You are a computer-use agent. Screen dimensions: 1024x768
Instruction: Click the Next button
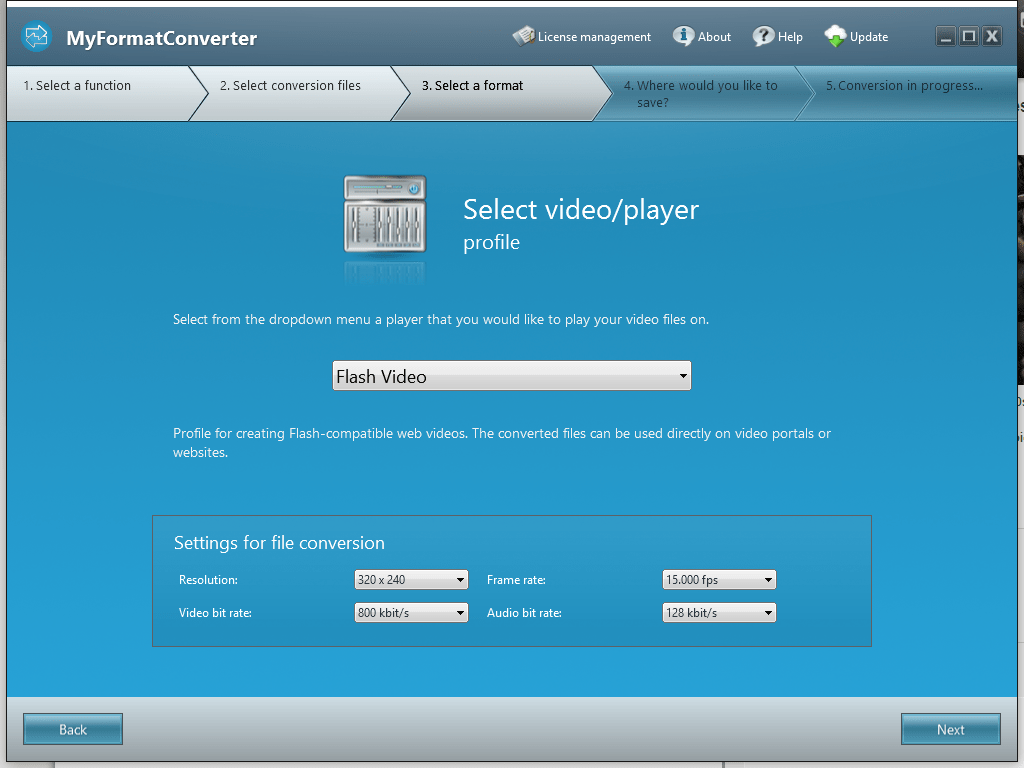pos(950,728)
